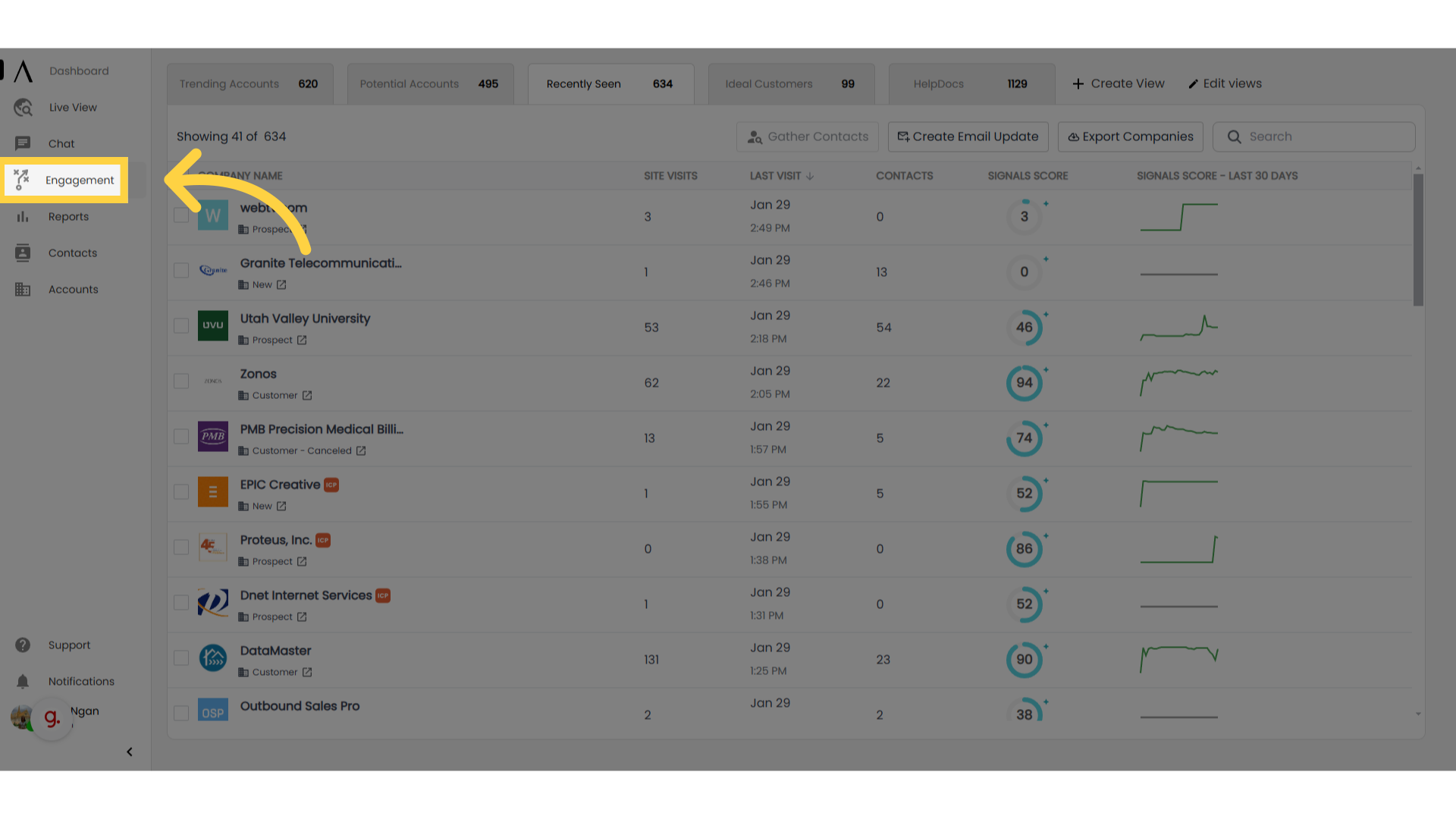
Task: Go to Dashboard in sidebar
Action: [79, 71]
